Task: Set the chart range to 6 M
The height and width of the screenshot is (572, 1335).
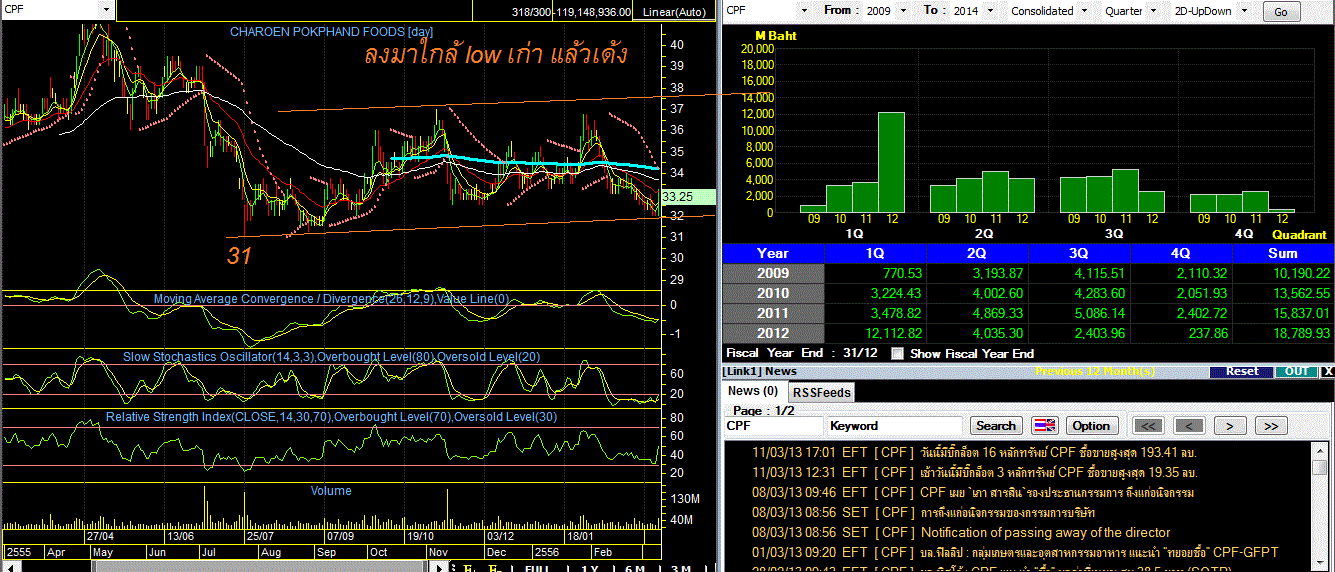Action: [x=635, y=567]
